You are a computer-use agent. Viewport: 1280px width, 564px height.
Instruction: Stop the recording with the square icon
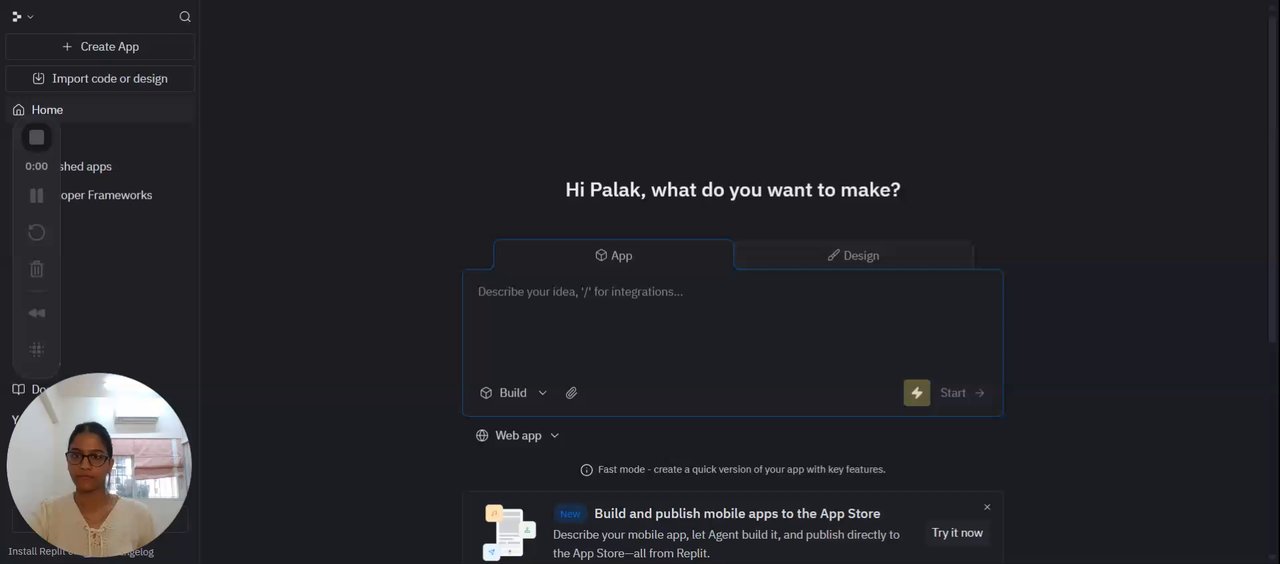(37, 137)
